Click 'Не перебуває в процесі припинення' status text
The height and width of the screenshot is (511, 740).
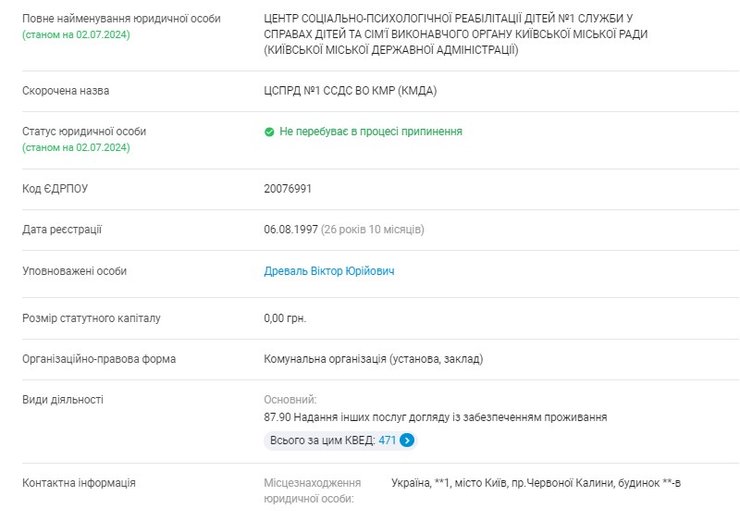pos(371,132)
